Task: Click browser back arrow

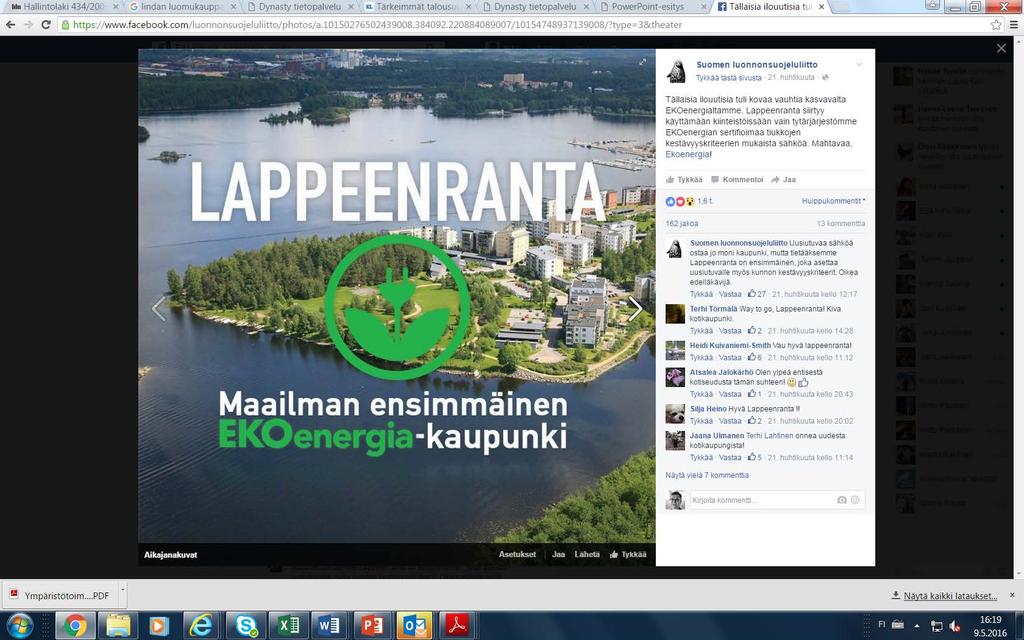Action: tap(10, 25)
